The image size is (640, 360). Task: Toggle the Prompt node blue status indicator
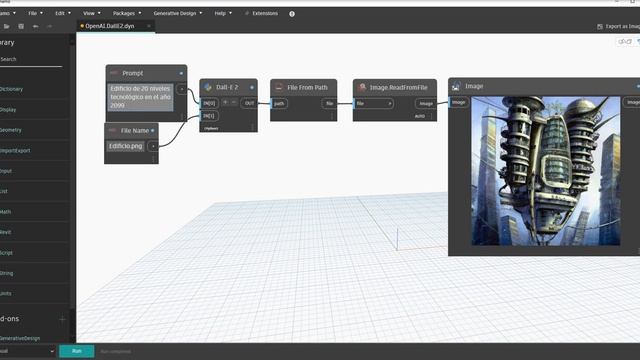click(x=181, y=73)
